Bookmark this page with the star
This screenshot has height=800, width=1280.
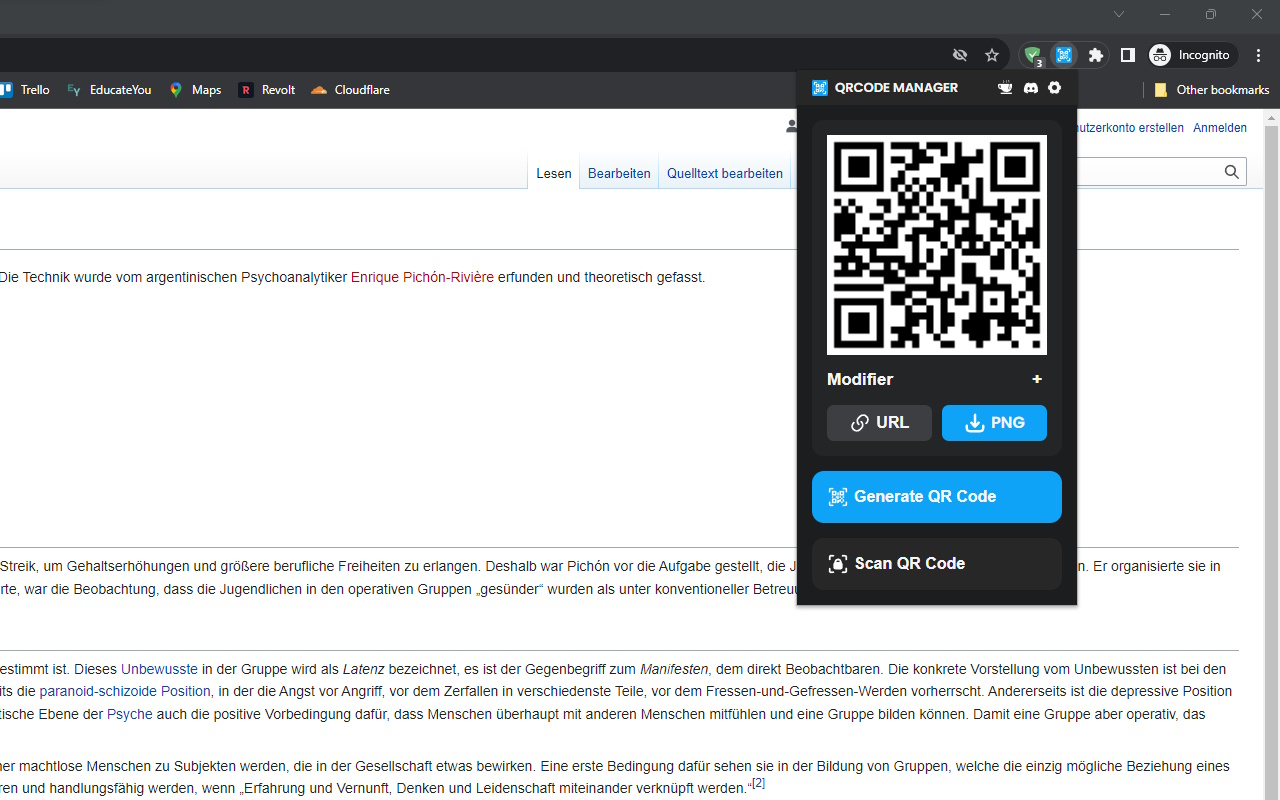(x=991, y=55)
